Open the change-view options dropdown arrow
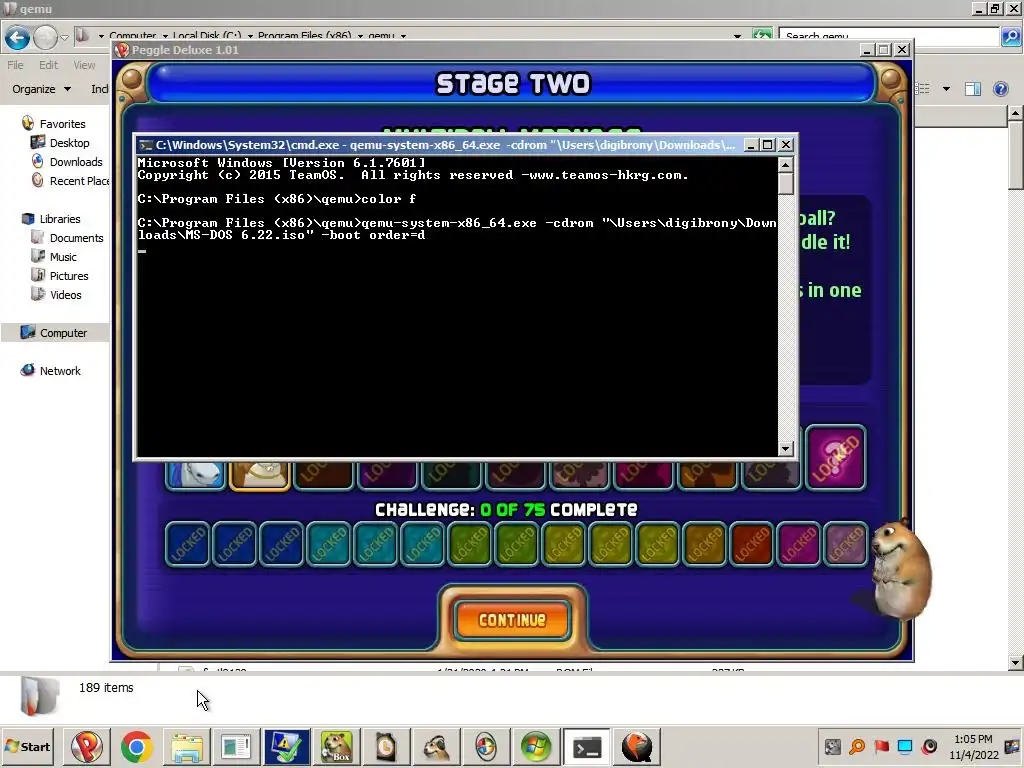1024x768 pixels. pyautogui.click(x=946, y=89)
